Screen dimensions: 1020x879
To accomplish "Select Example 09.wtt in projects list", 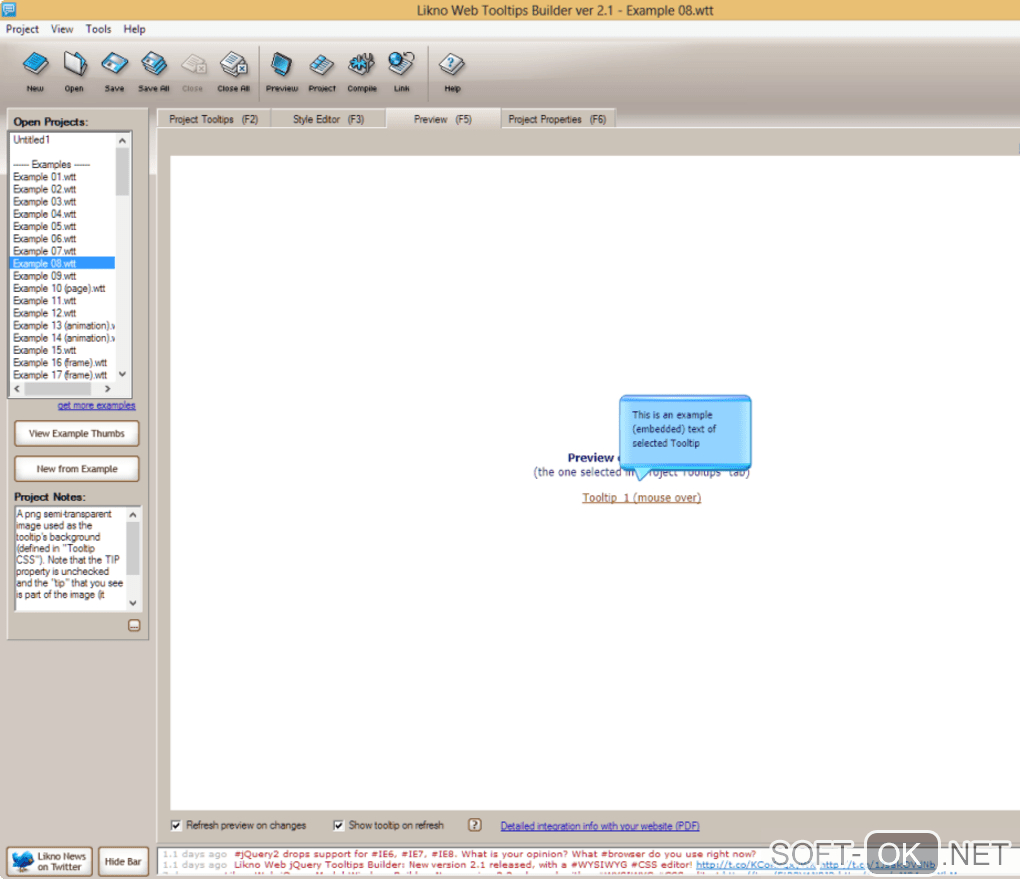I will [62, 276].
